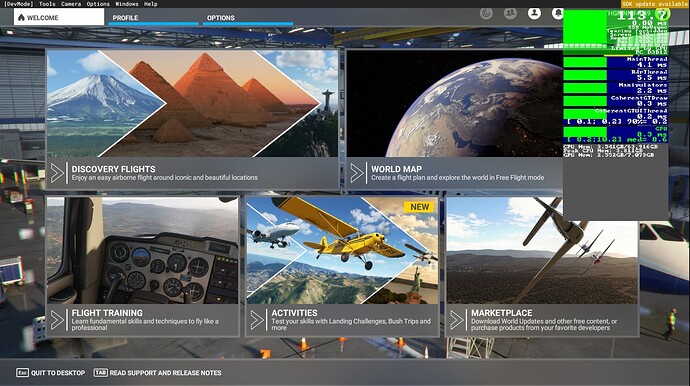Open the Options menu in the DevMode bar
Screen dimensions: 690x386
[x=98, y=4]
